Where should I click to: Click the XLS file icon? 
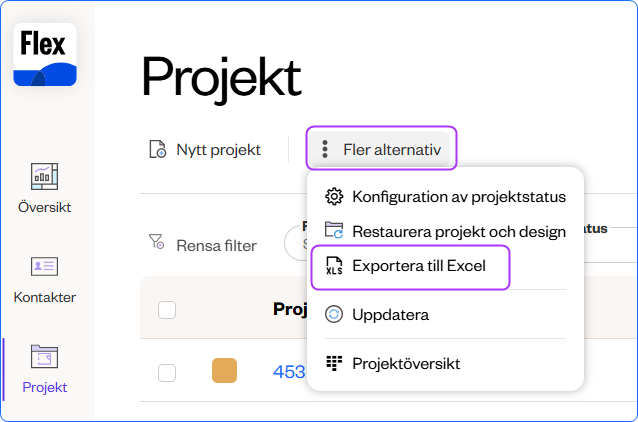(x=335, y=267)
